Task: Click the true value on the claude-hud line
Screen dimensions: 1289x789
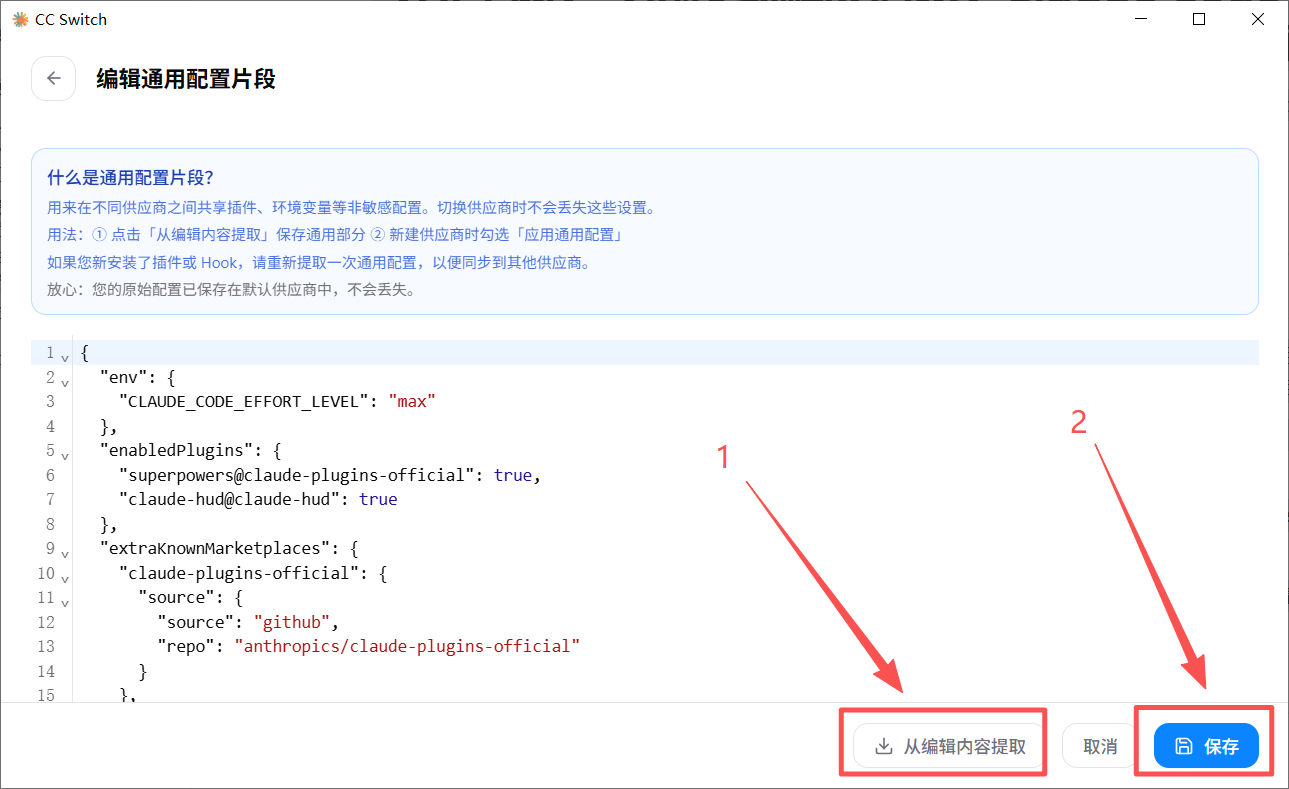Action: tap(378, 499)
